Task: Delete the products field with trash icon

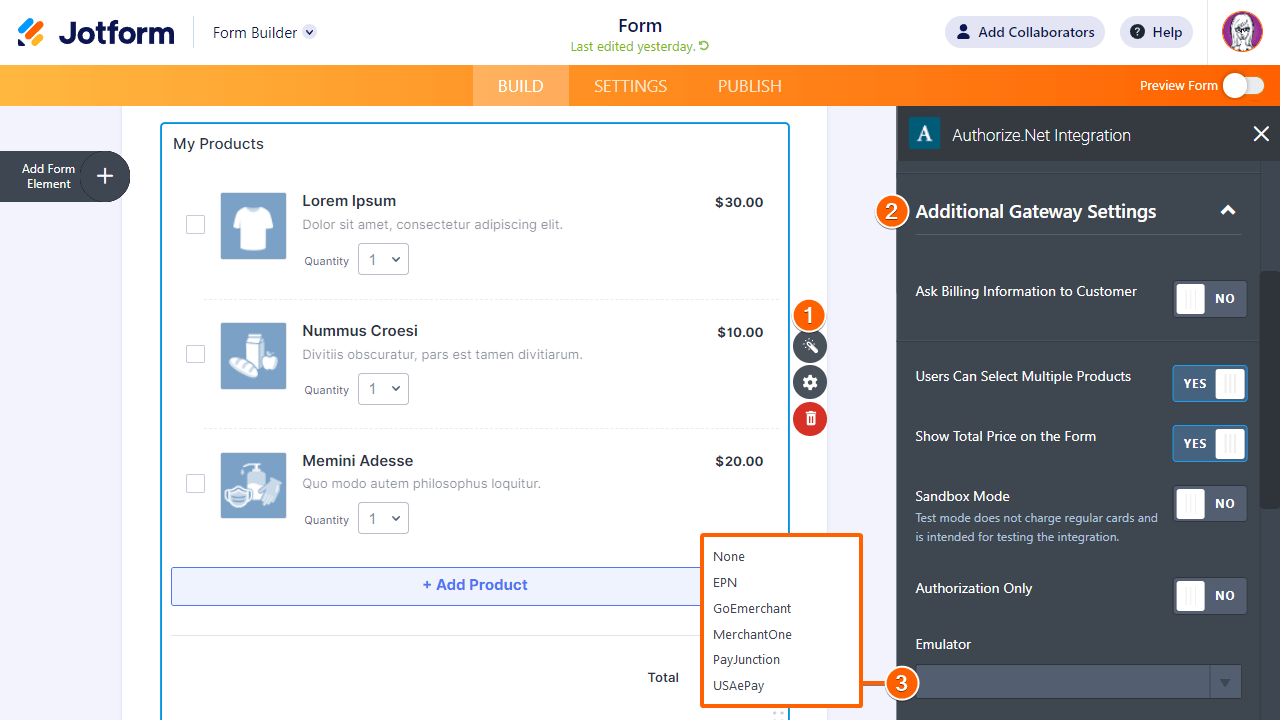Action: [810, 418]
